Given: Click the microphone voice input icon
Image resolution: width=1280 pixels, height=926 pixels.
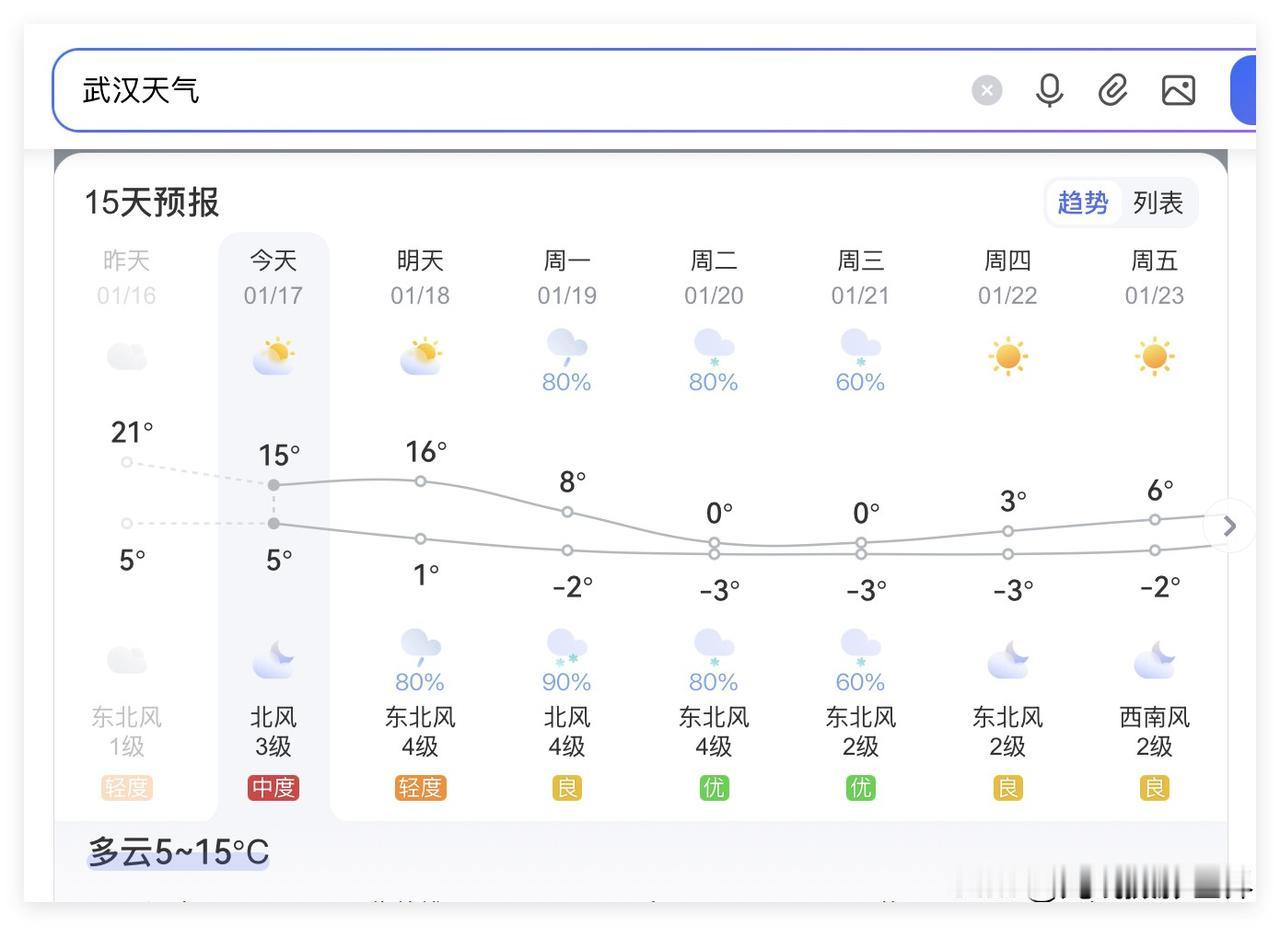Looking at the screenshot, I should (1049, 90).
